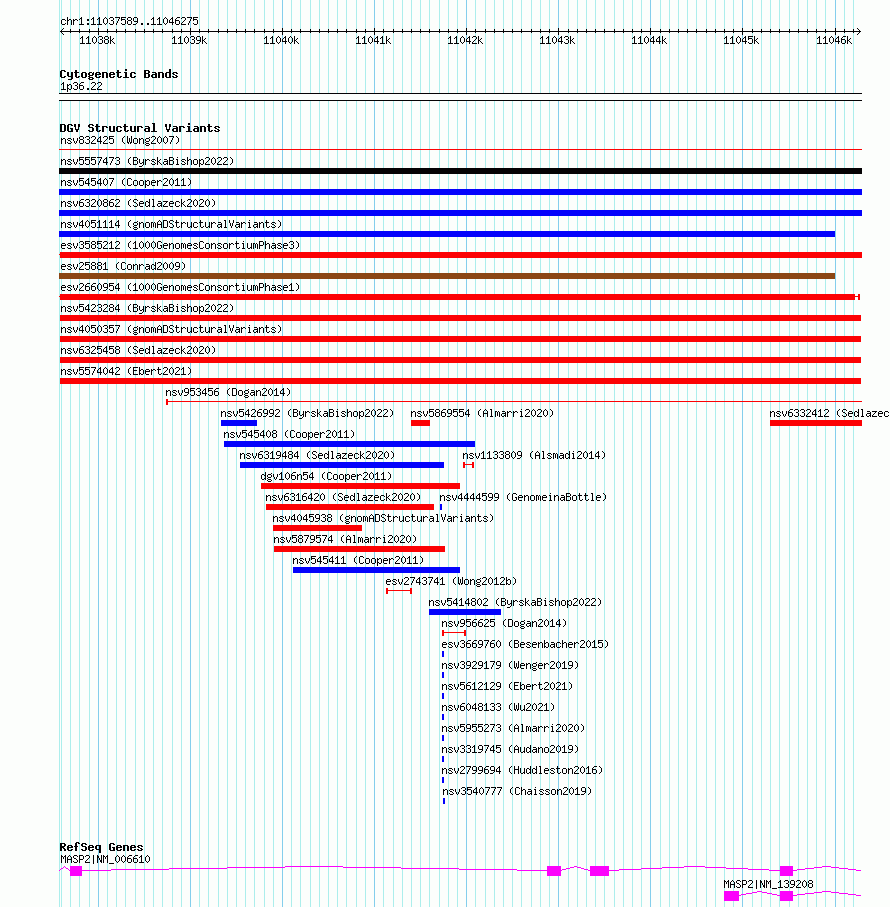890x907 pixels.
Task: Click the 11045k ruler tick label
Action: click(741, 40)
